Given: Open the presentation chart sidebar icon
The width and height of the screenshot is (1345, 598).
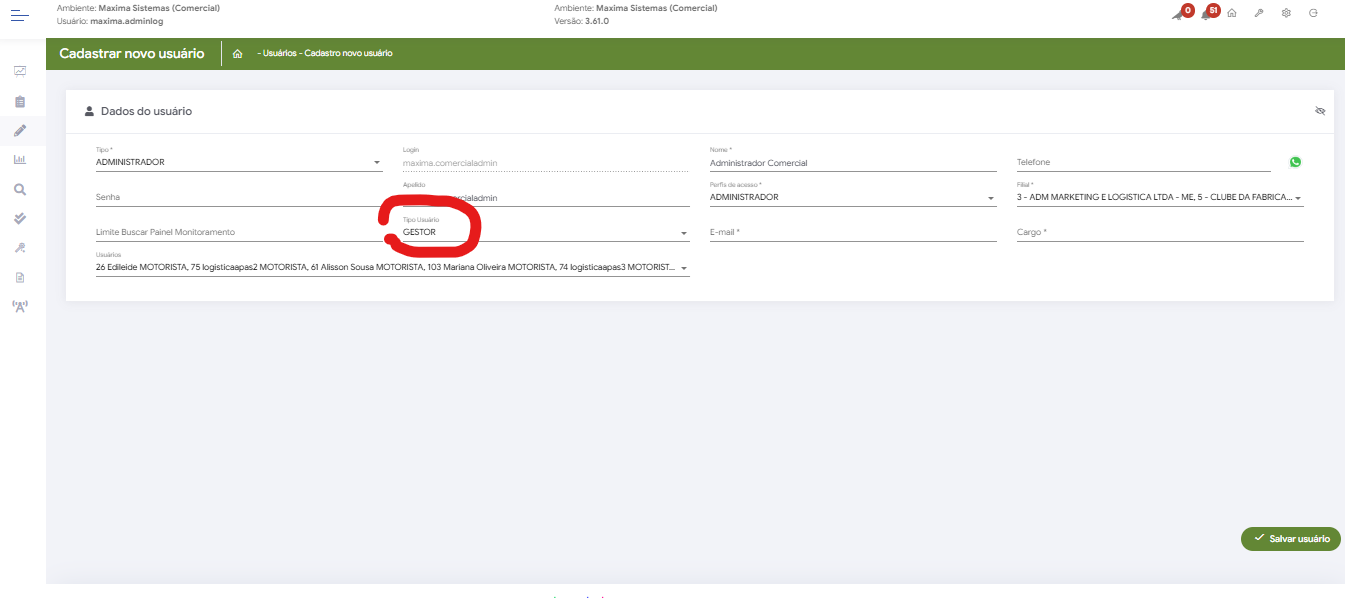Looking at the screenshot, I should pos(20,71).
